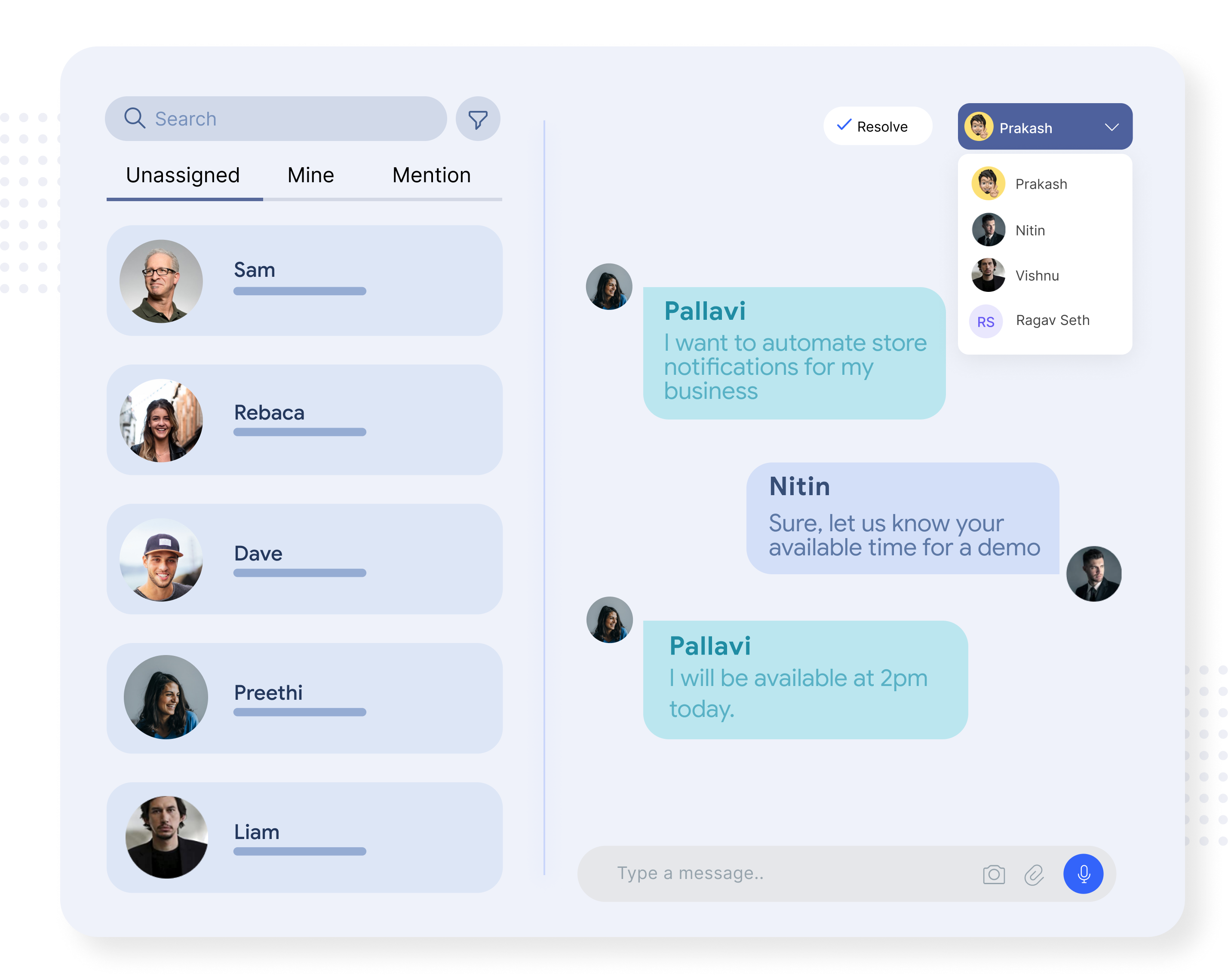The height and width of the screenshot is (980, 1228).
Task: Click Prakash's avatar in assignee list
Action: tap(988, 184)
